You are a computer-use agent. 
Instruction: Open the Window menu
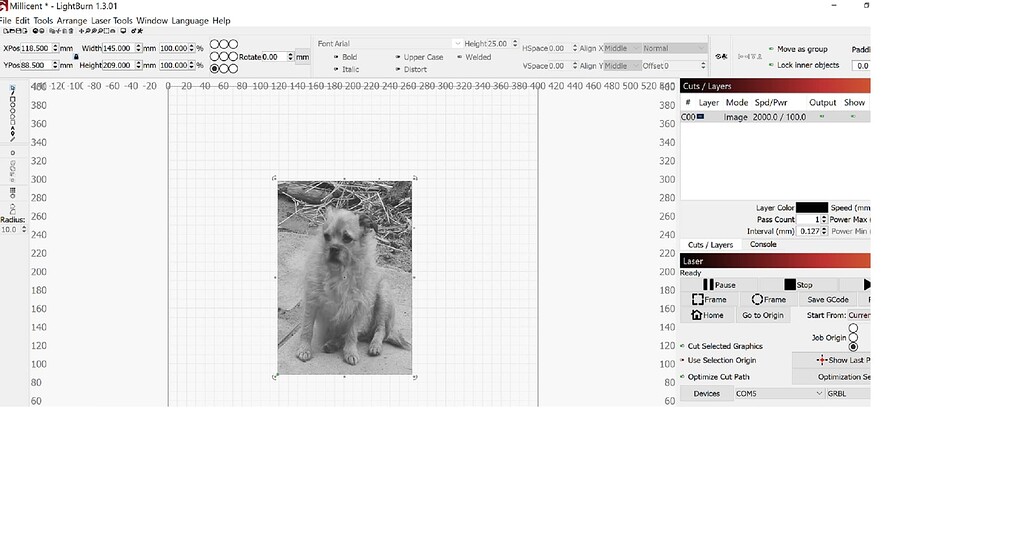click(152, 20)
